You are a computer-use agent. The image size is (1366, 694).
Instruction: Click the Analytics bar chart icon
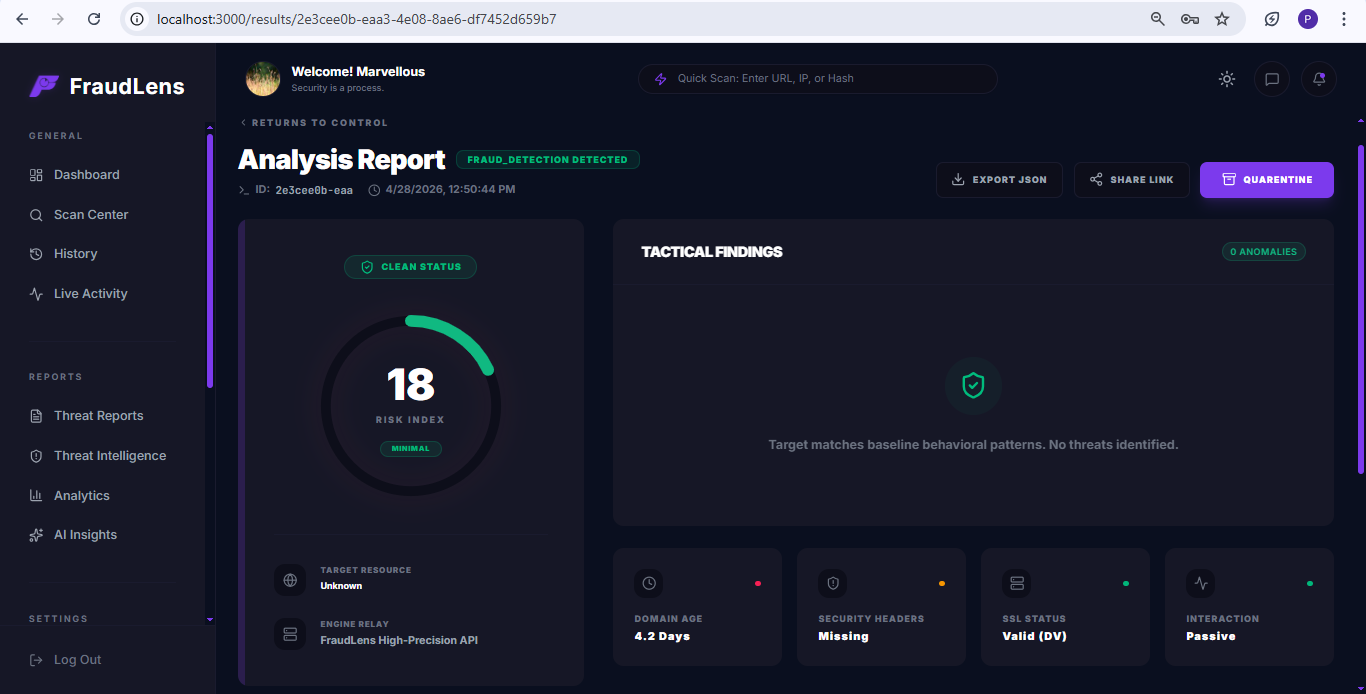pos(36,496)
